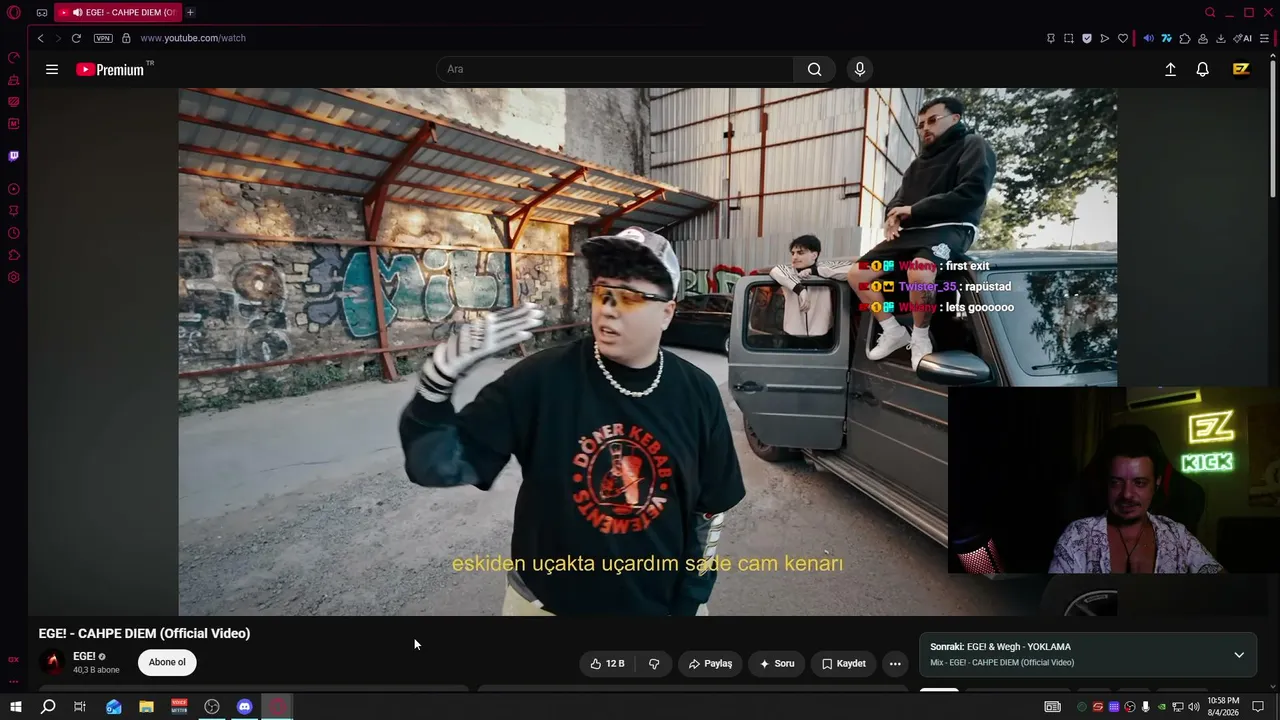Go back to the previous page
This screenshot has height=720, width=1280.
tap(40, 38)
